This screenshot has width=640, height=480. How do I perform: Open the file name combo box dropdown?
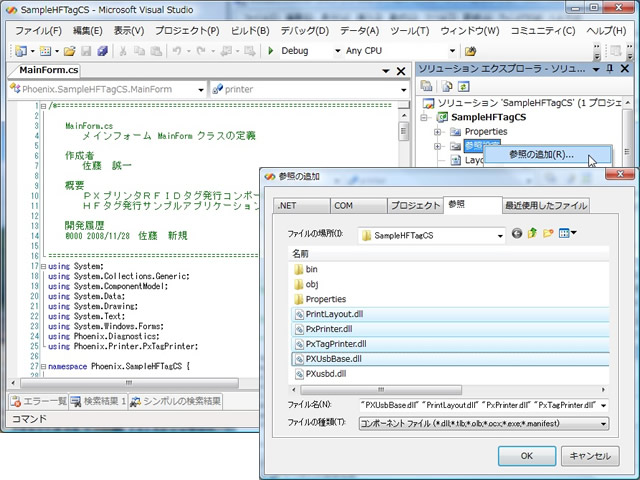click(x=603, y=406)
